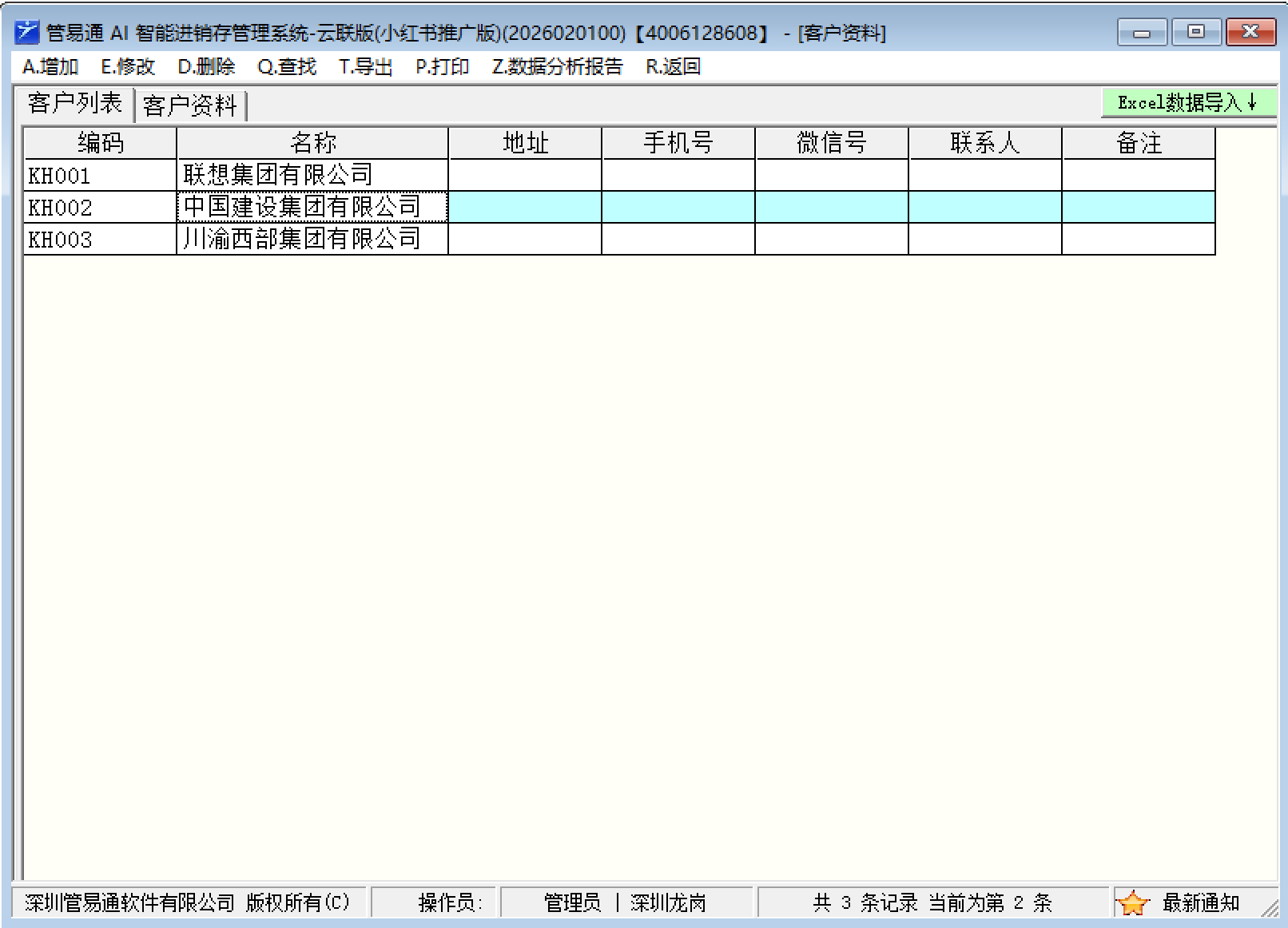Open Z.数据分析报告 report menu

pos(557,67)
